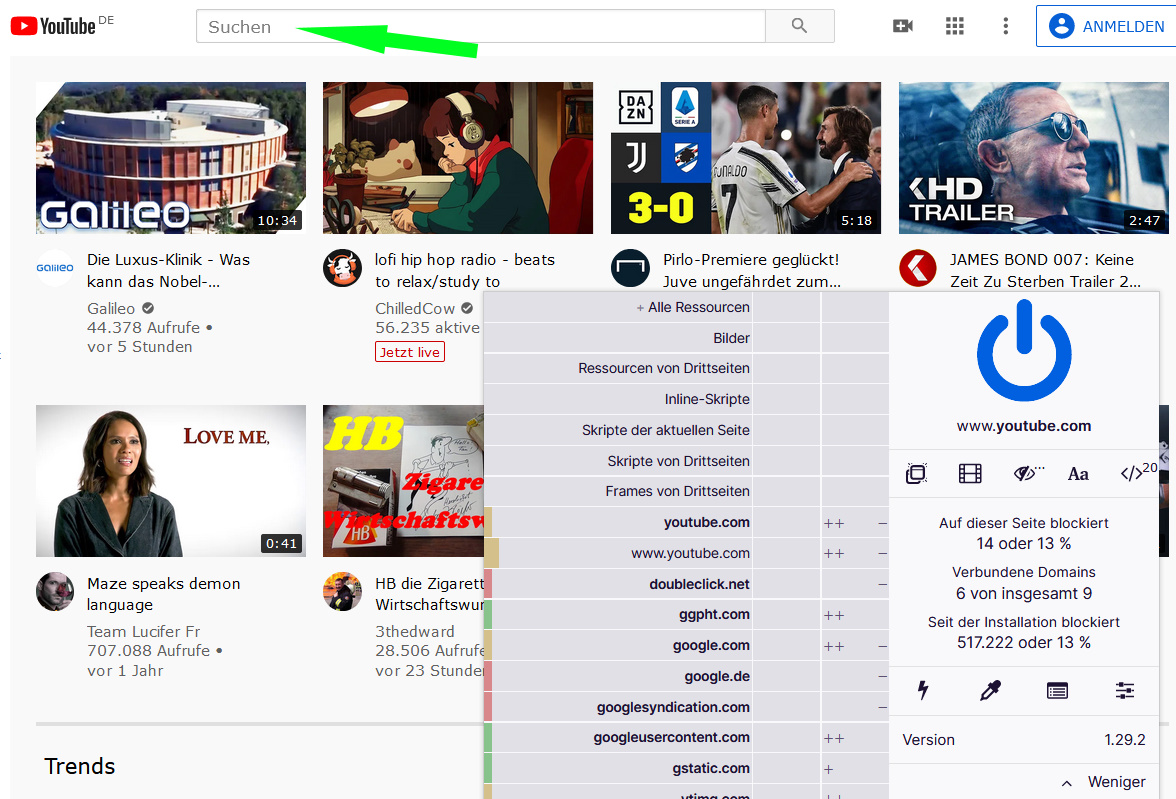Select 'Frames von Drittseiten' row
Viewport: 1176px width, 799px height.
coord(617,491)
